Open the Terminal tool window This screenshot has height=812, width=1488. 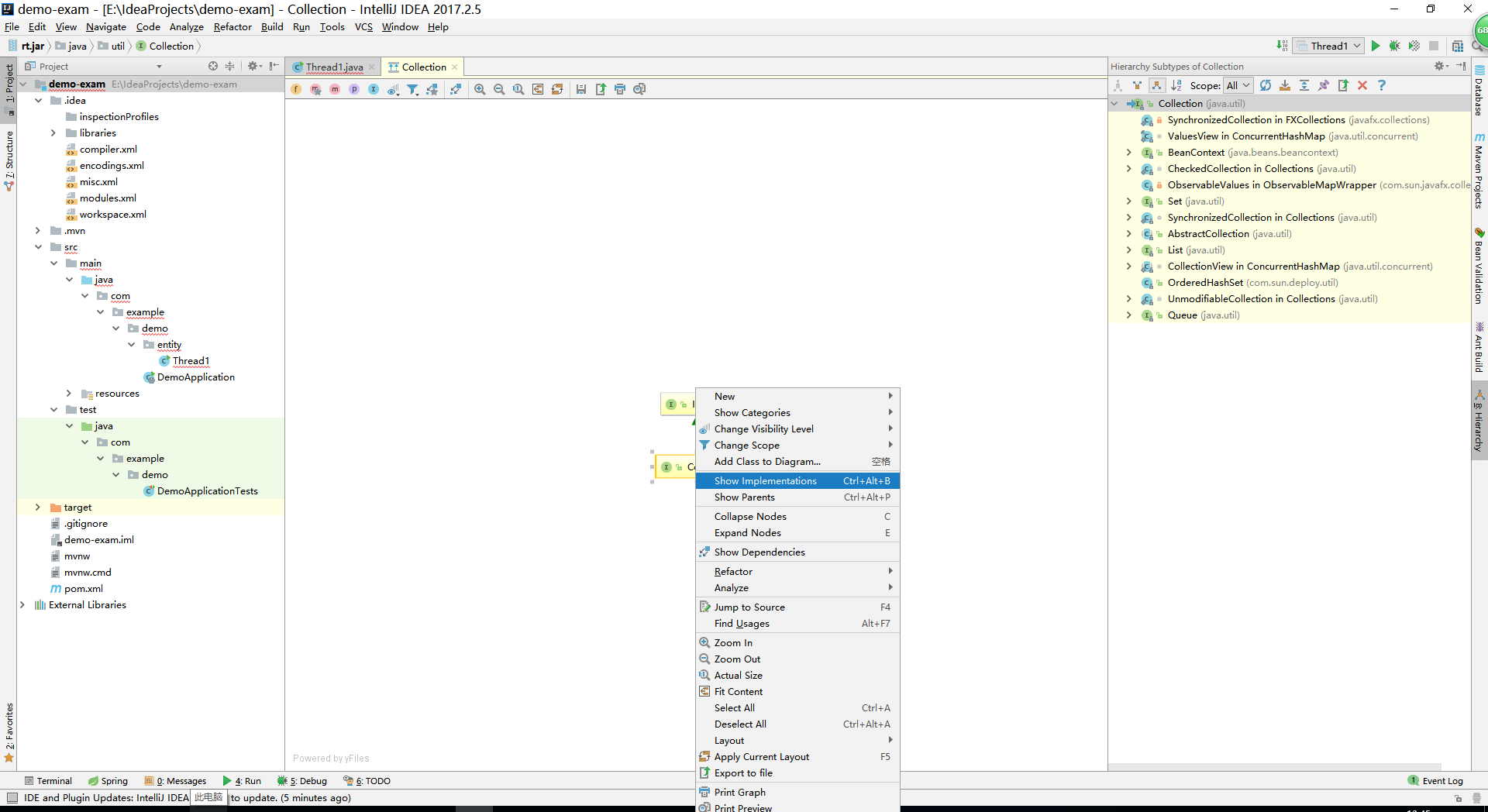coord(48,781)
